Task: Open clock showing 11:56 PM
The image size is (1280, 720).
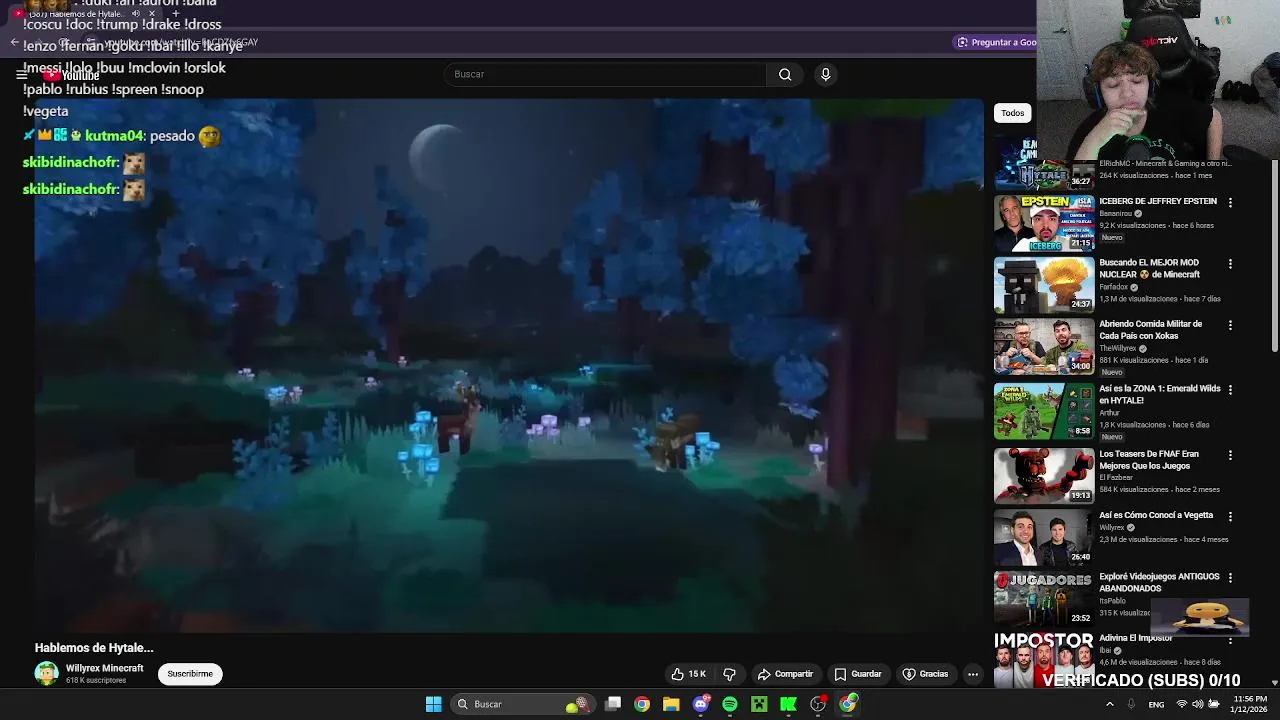Action: [1250, 704]
